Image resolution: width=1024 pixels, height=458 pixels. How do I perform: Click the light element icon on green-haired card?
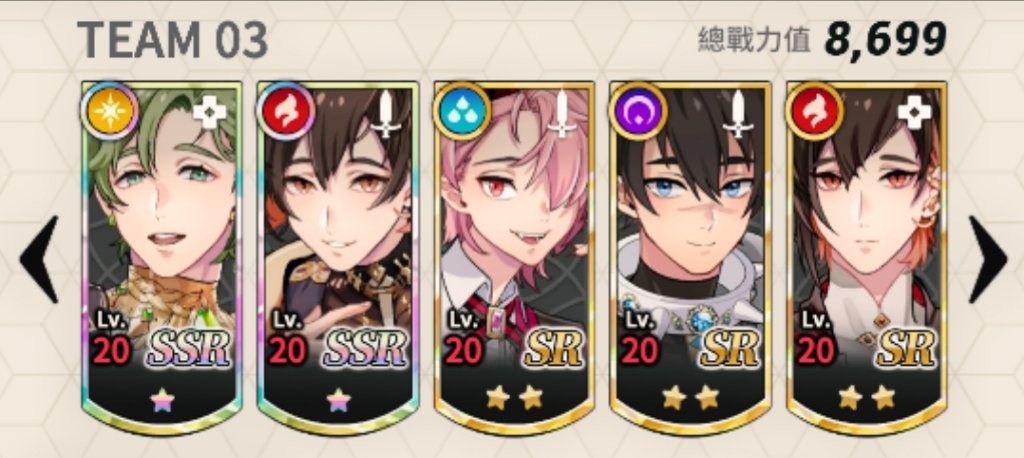[109, 111]
